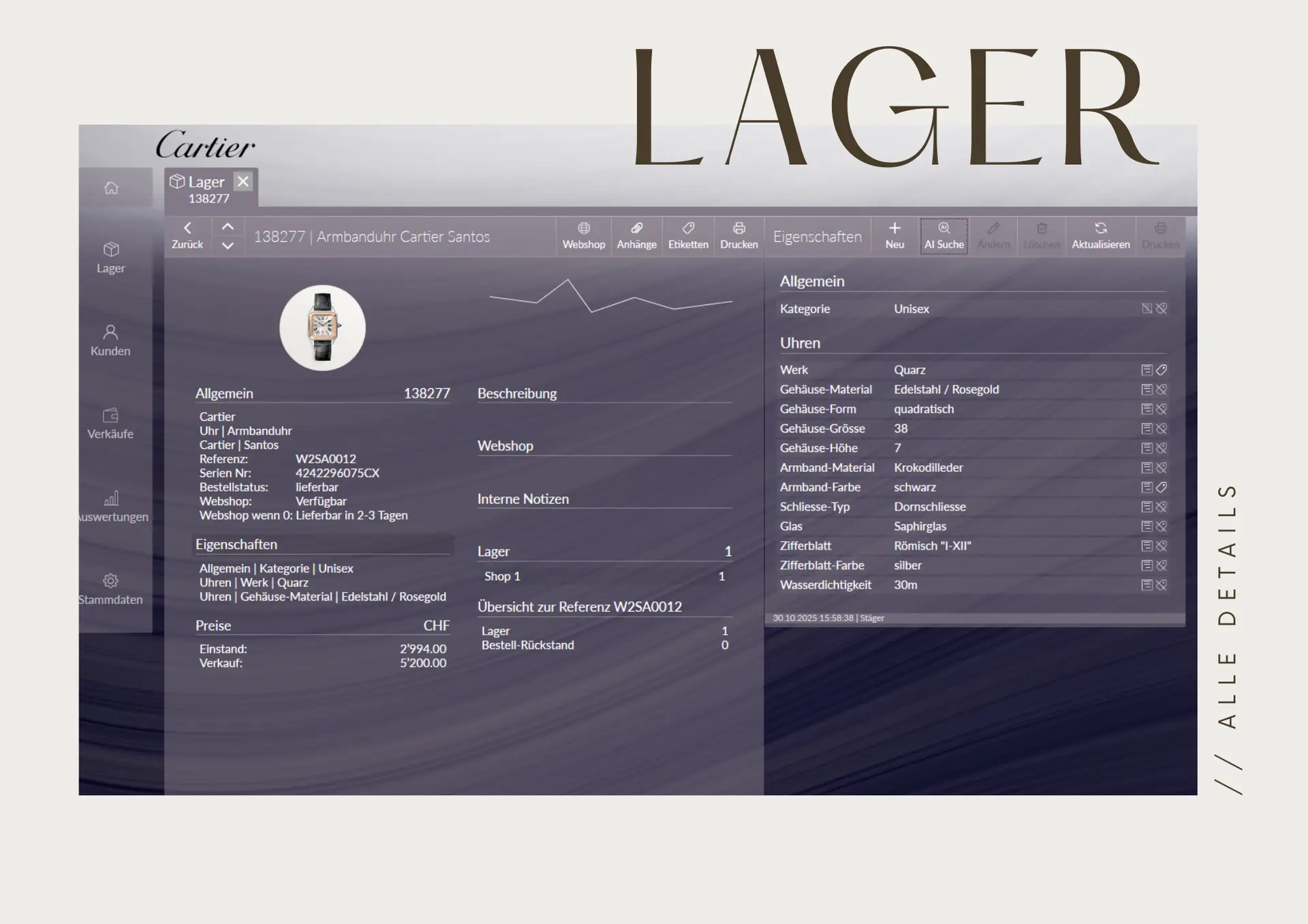Toggle label tag on Armband-Farbe row
This screenshot has height=924, width=1308.
click(x=1162, y=487)
